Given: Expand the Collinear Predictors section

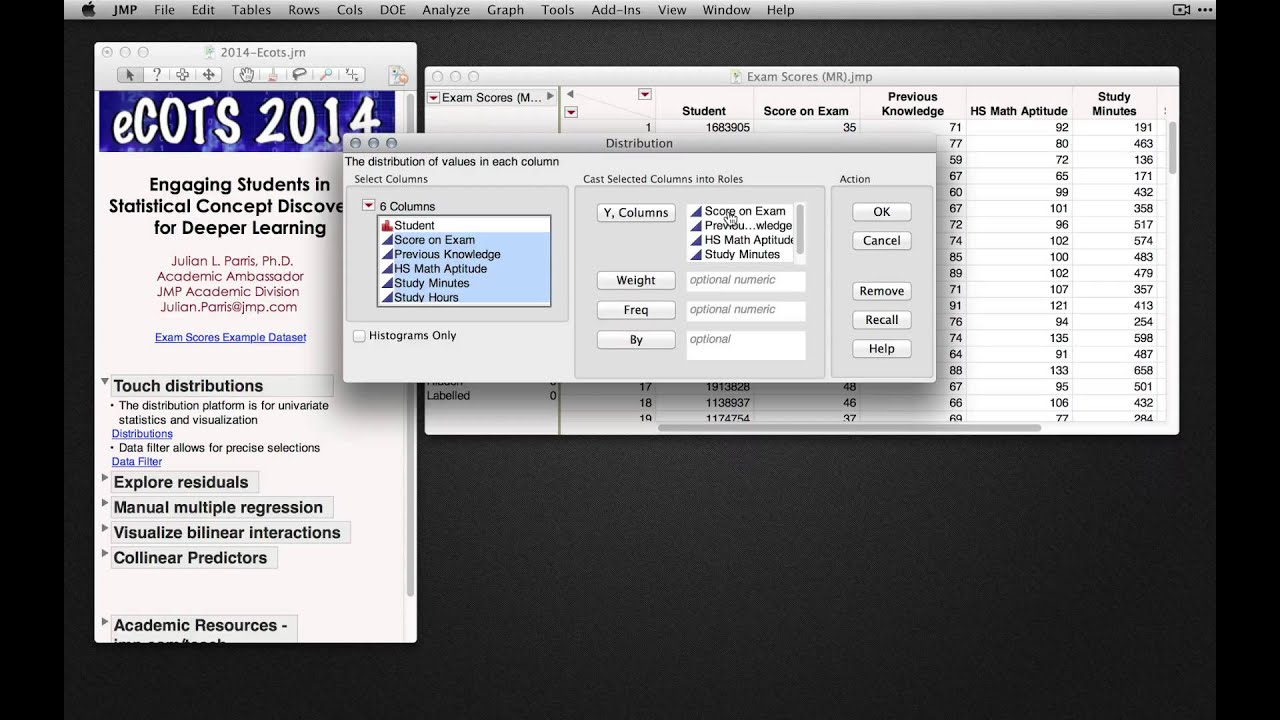Looking at the screenshot, I should (105, 554).
